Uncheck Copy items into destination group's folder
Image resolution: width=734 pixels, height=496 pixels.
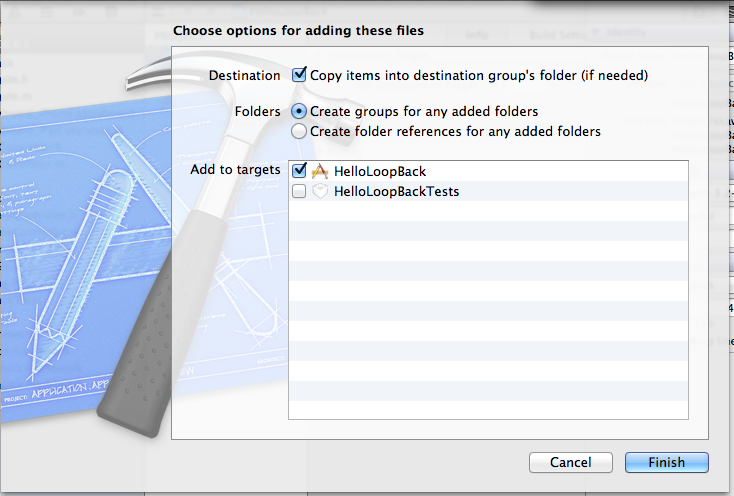point(299,75)
